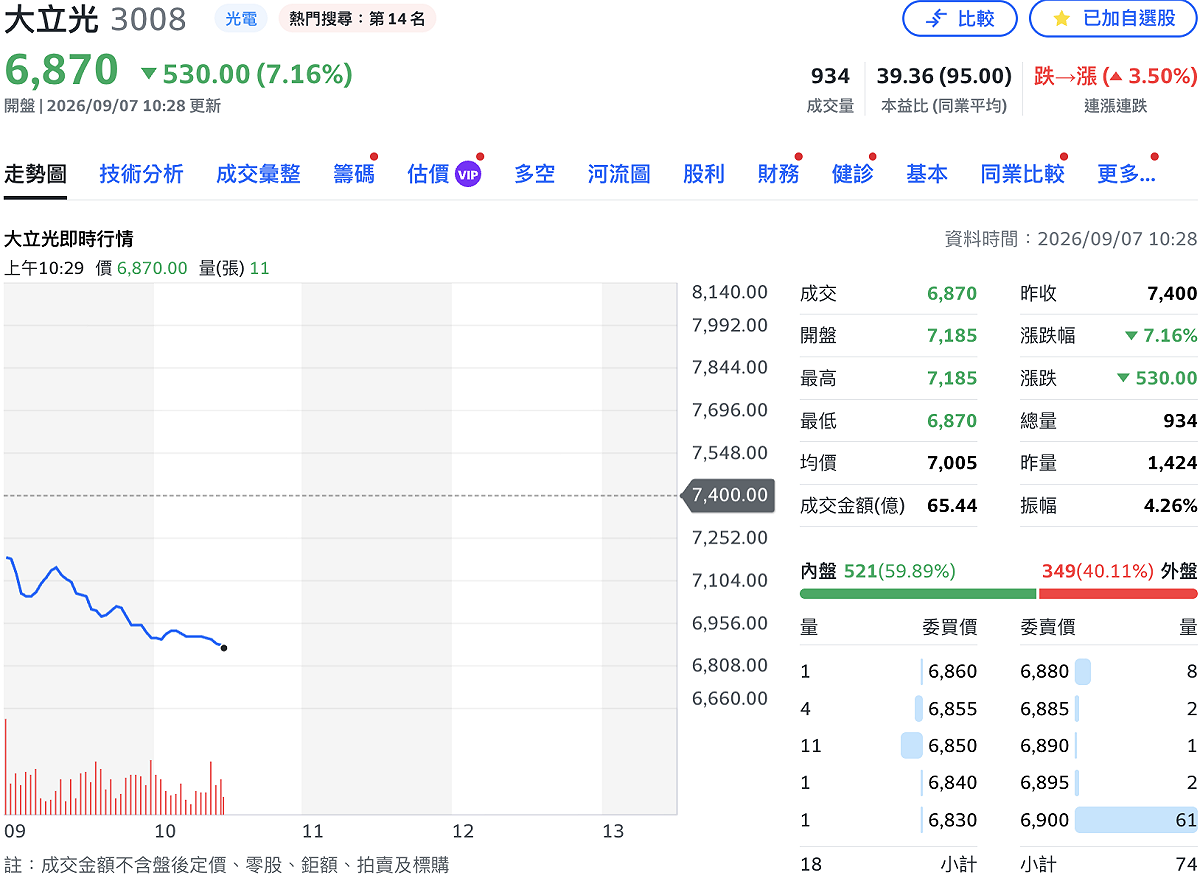The image size is (1200, 878).
Task: Click the 6,900 ask volume bar
Action: tap(1136, 820)
